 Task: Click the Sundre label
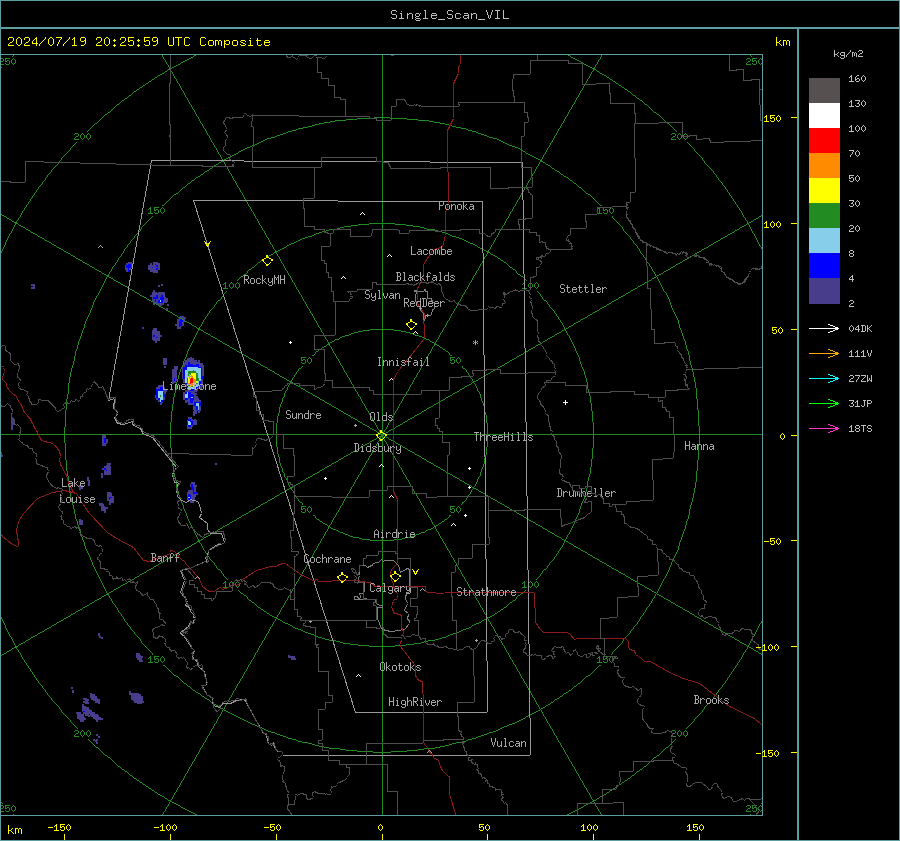(x=303, y=415)
